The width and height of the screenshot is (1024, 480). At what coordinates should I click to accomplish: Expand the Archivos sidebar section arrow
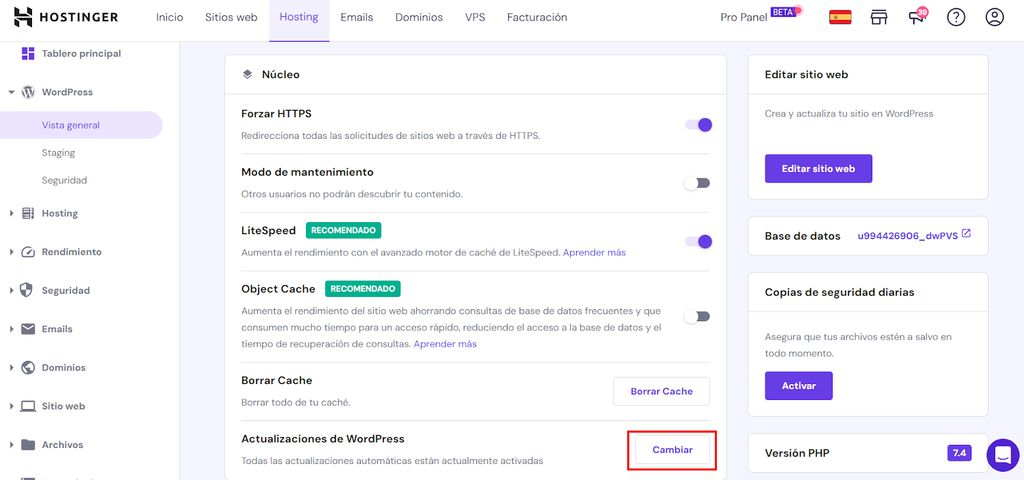point(11,445)
